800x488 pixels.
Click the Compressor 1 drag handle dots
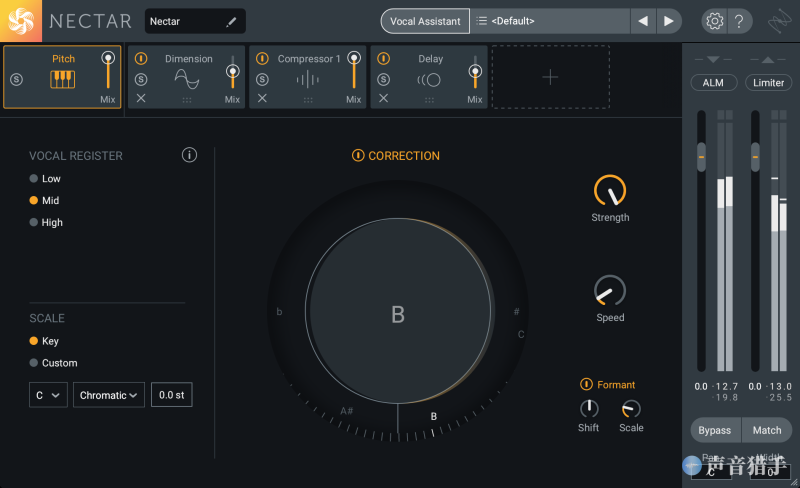[x=308, y=100]
